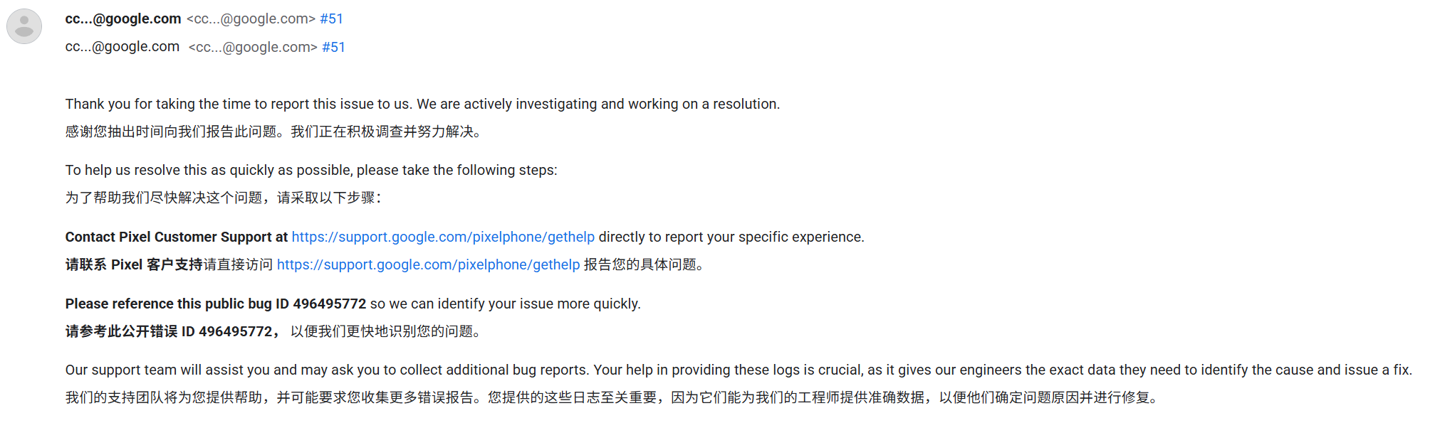Click the sender's avatar icon

pyautogui.click(x=24, y=26)
